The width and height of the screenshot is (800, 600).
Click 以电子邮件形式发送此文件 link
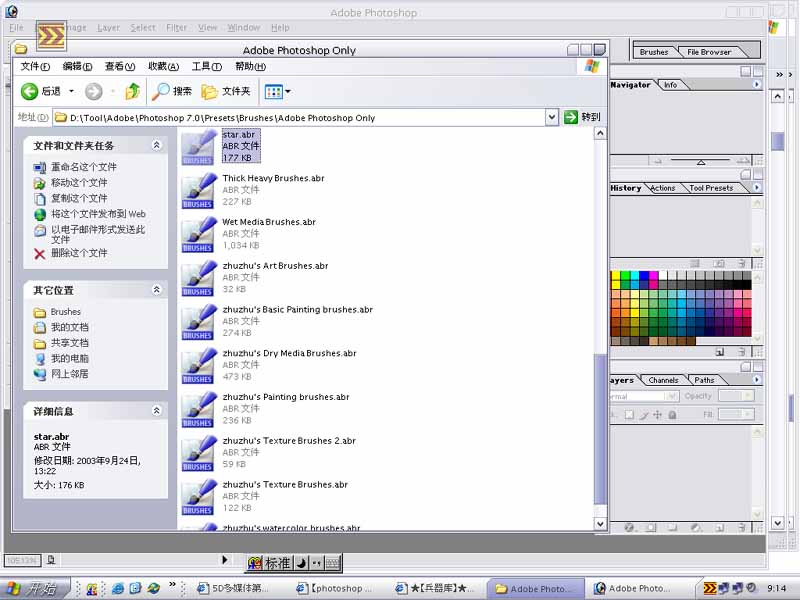pyautogui.click(x=98, y=234)
